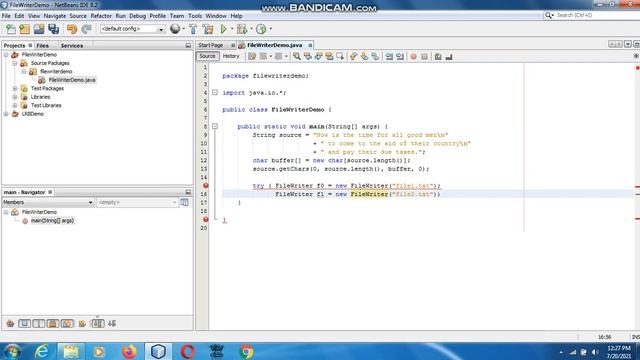Expand the Libraries node

[x=15, y=97]
